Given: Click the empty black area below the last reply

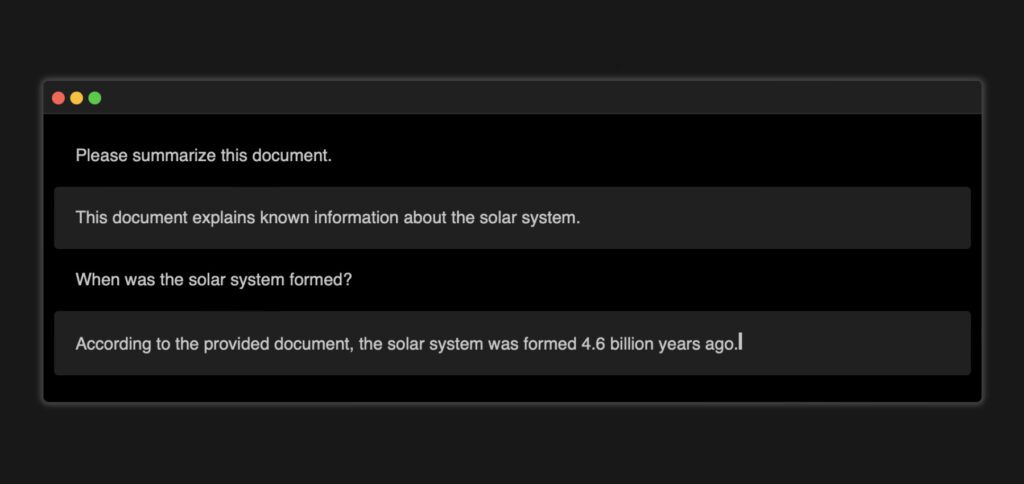Looking at the screenshot, I should 512,389.
